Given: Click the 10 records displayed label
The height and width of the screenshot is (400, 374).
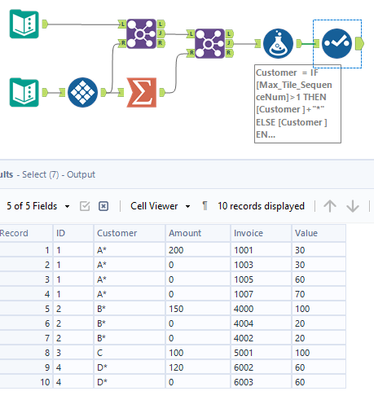Looking at the screenshot, I should (261, 206).
